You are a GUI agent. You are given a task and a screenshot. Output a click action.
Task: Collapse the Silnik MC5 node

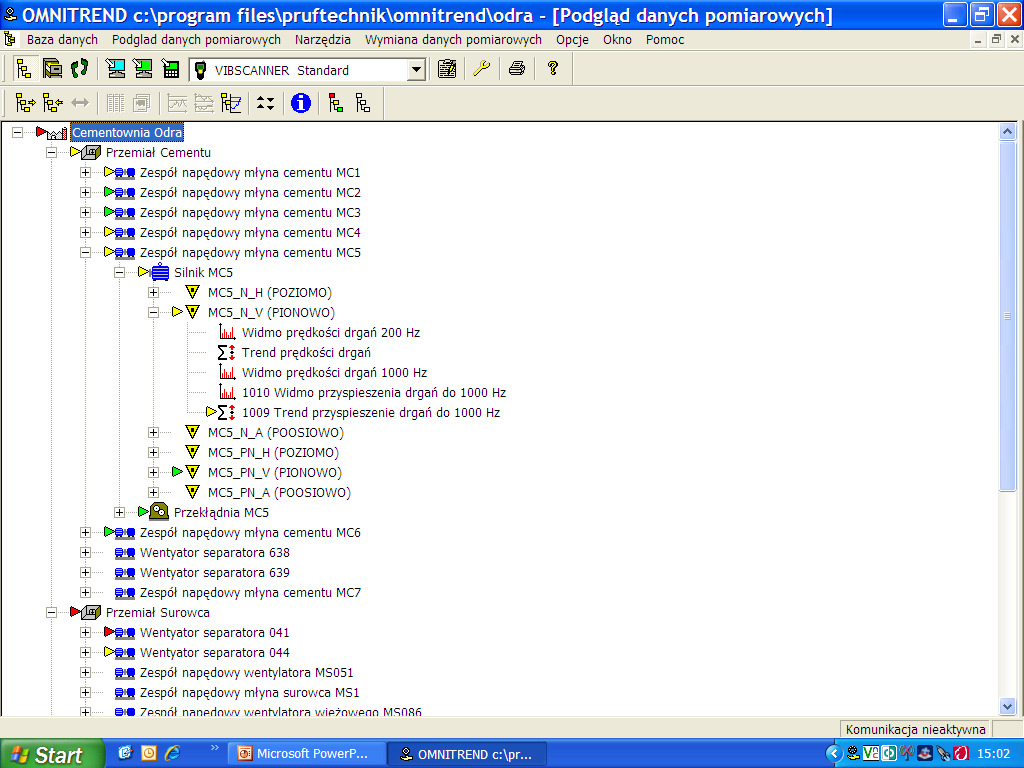pyautogui.click(x=120, y=272)
